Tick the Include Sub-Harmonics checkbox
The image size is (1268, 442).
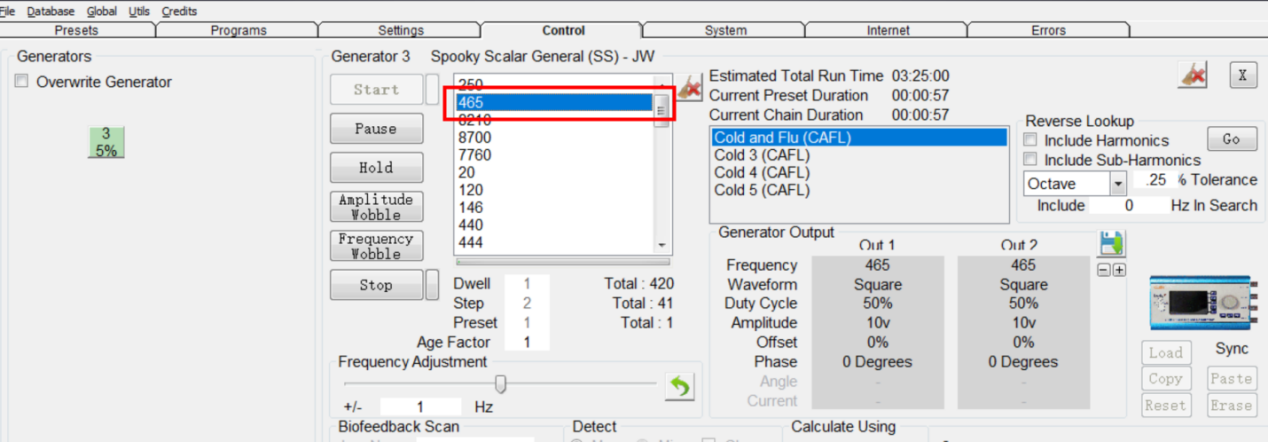(x=1032, y=160)
